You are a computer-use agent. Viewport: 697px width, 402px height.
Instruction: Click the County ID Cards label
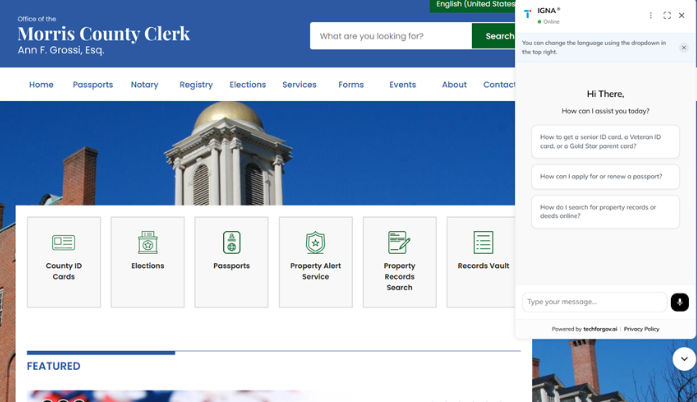(64, 271)
